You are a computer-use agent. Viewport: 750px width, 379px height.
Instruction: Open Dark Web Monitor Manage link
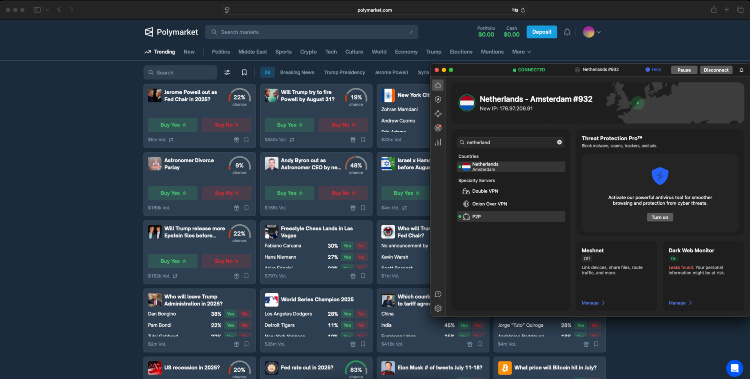(680, 303)
